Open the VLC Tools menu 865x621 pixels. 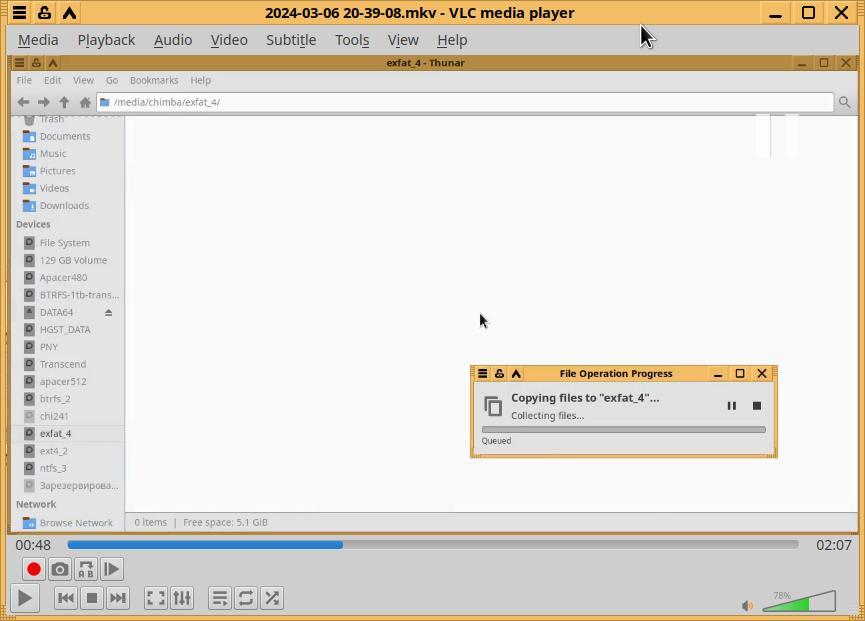[352, 40]
